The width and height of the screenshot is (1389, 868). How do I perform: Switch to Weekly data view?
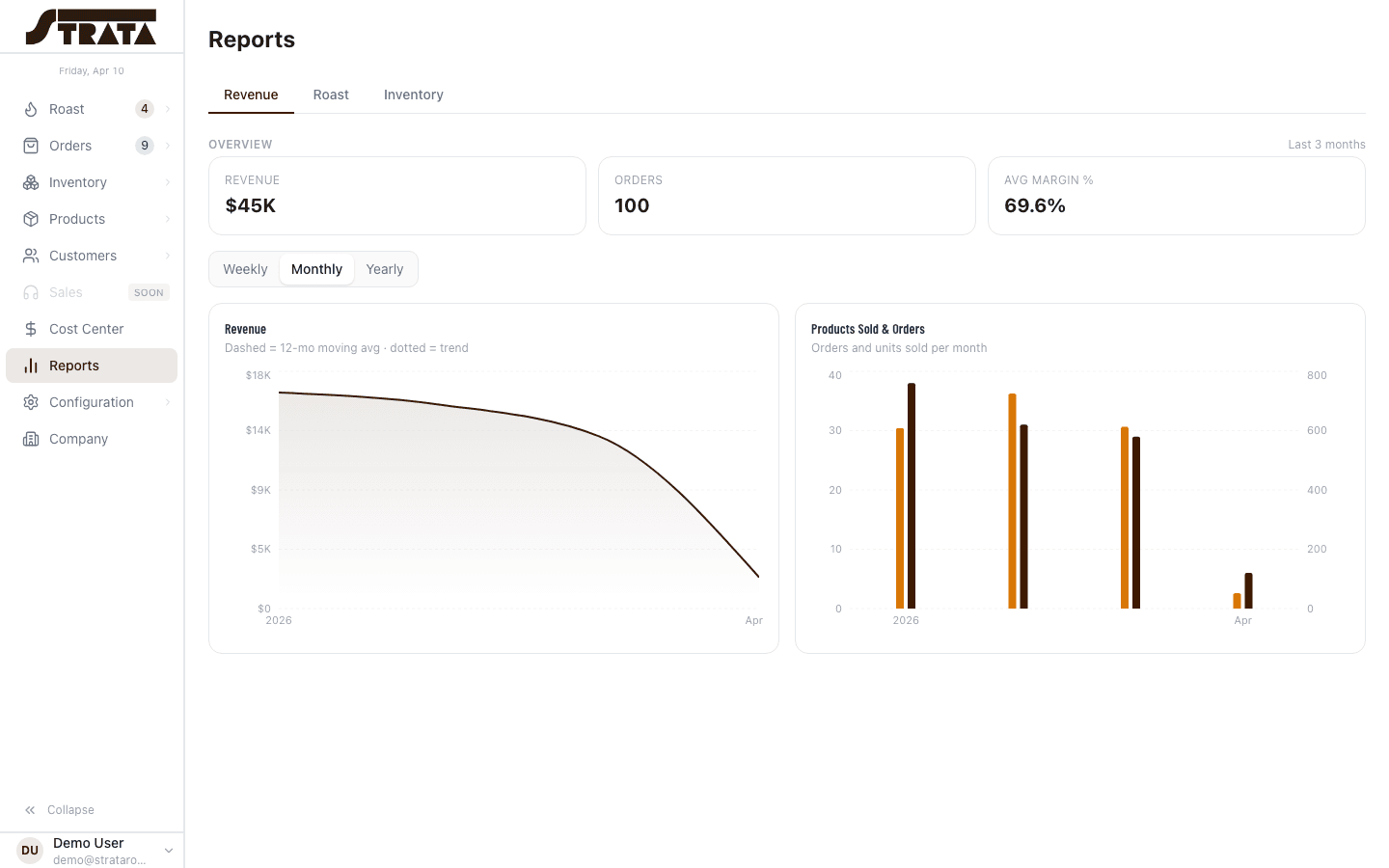[x=245, y=269]
